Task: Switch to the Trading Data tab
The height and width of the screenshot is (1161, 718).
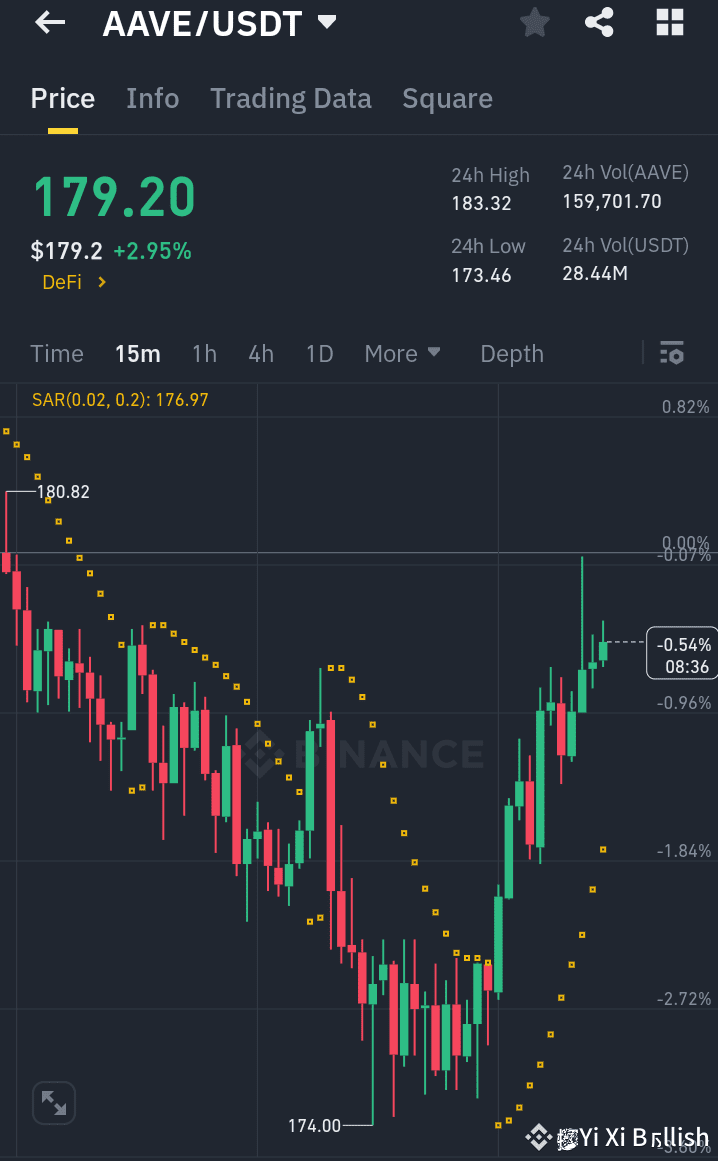Action: (x=290, y=98)
